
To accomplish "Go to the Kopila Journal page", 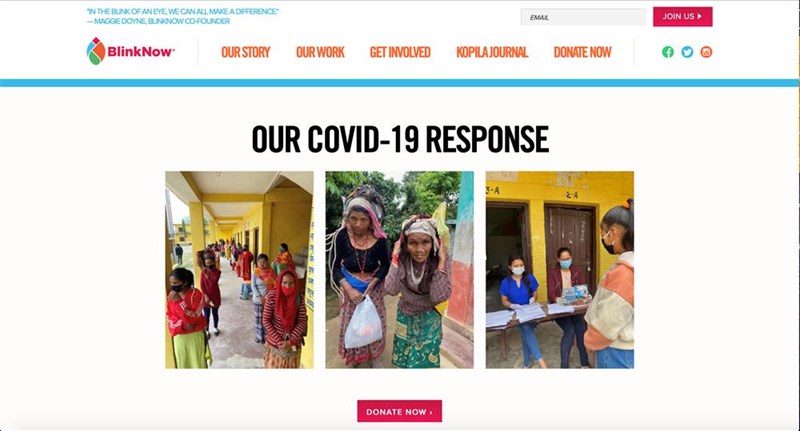I will coord(492,52).
